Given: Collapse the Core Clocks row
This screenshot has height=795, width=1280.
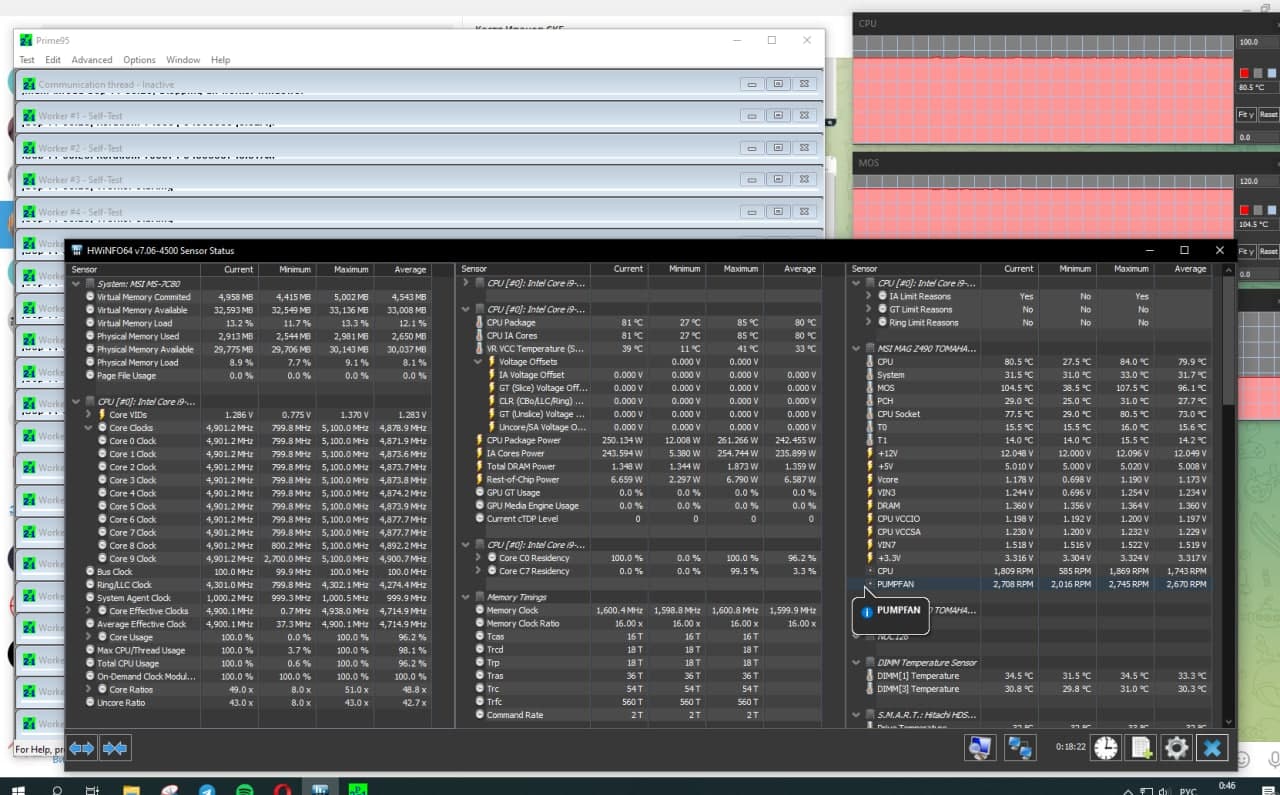Looking at the screenshot, I should coord(89,428).
